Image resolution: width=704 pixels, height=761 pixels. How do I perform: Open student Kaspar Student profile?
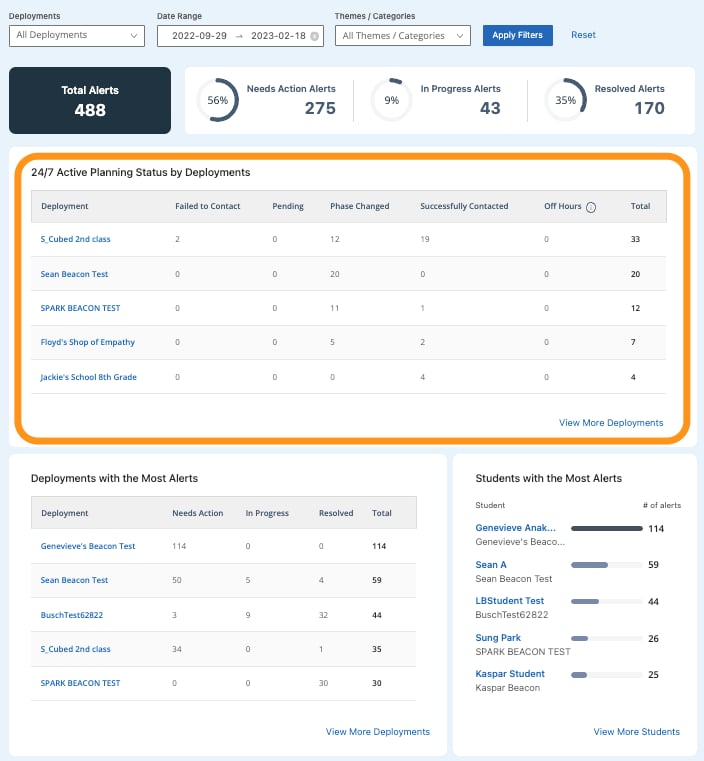coord(510,674)
